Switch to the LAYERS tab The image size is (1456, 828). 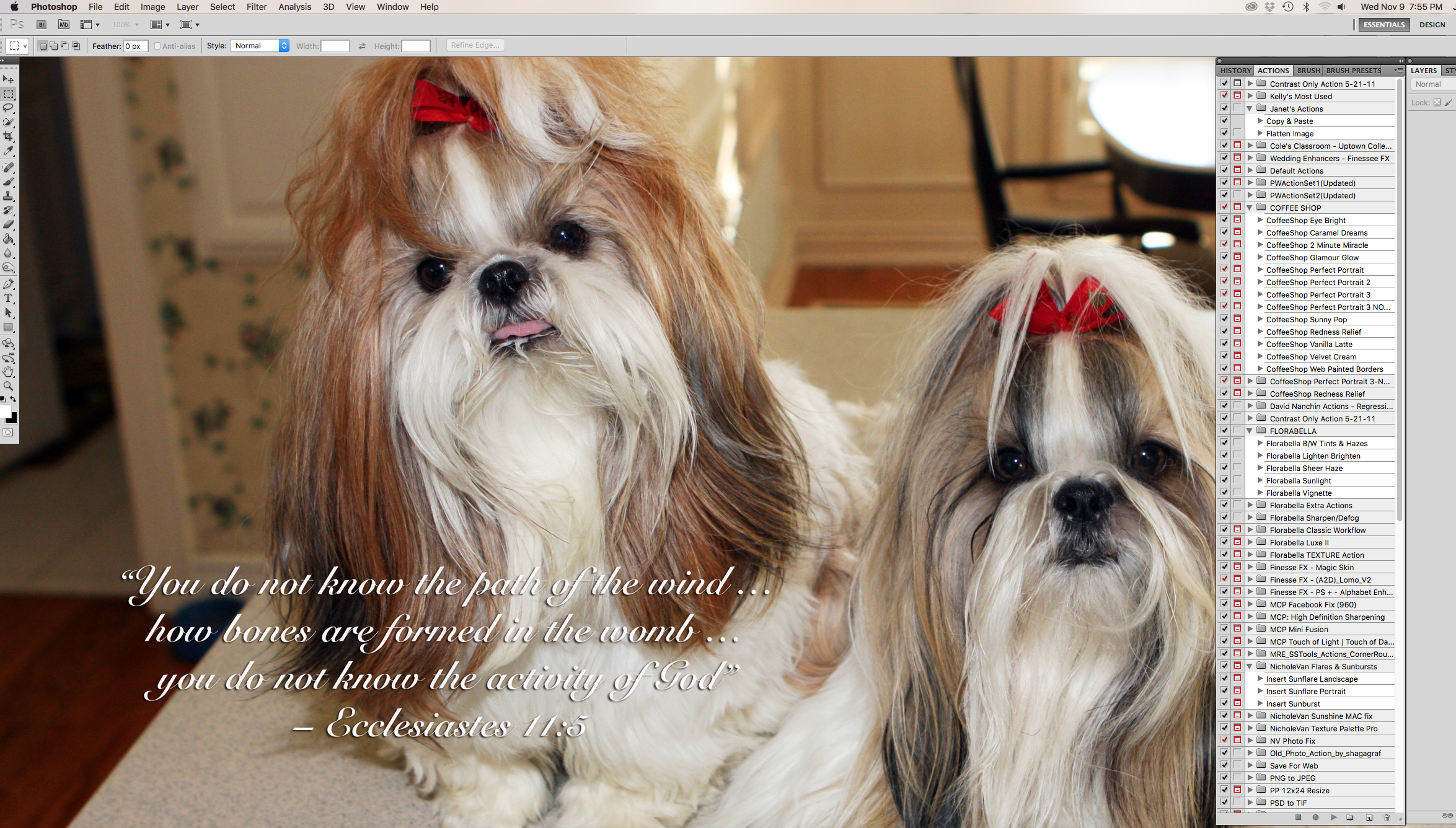[x=1424, y=71]
